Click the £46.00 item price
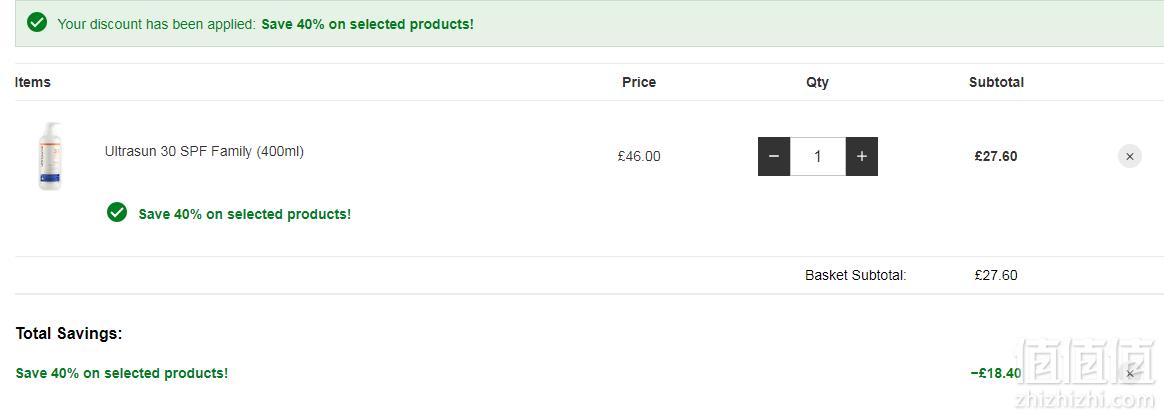Image resolution: width=1164 pixels, height=417 pixels. click(x=639, y=157)
